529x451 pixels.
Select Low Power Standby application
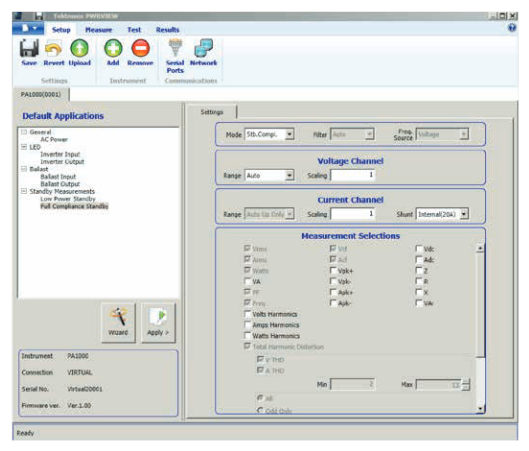click(x=68, y=199)
